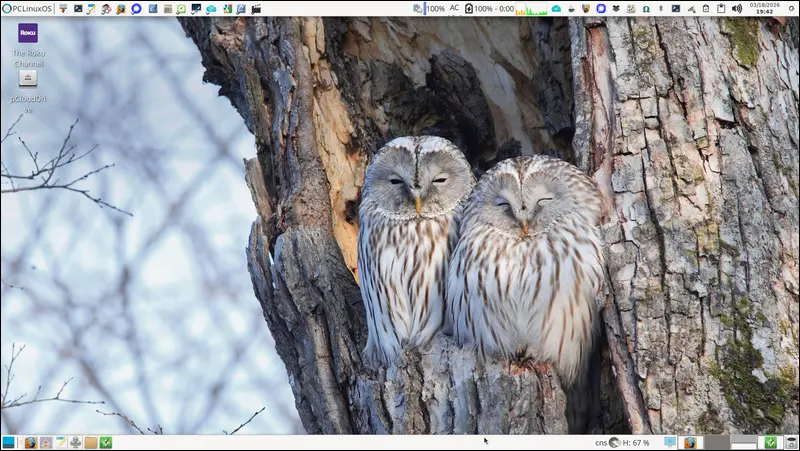Click the coffee cup caffeine tray icon

coord(571,9)
